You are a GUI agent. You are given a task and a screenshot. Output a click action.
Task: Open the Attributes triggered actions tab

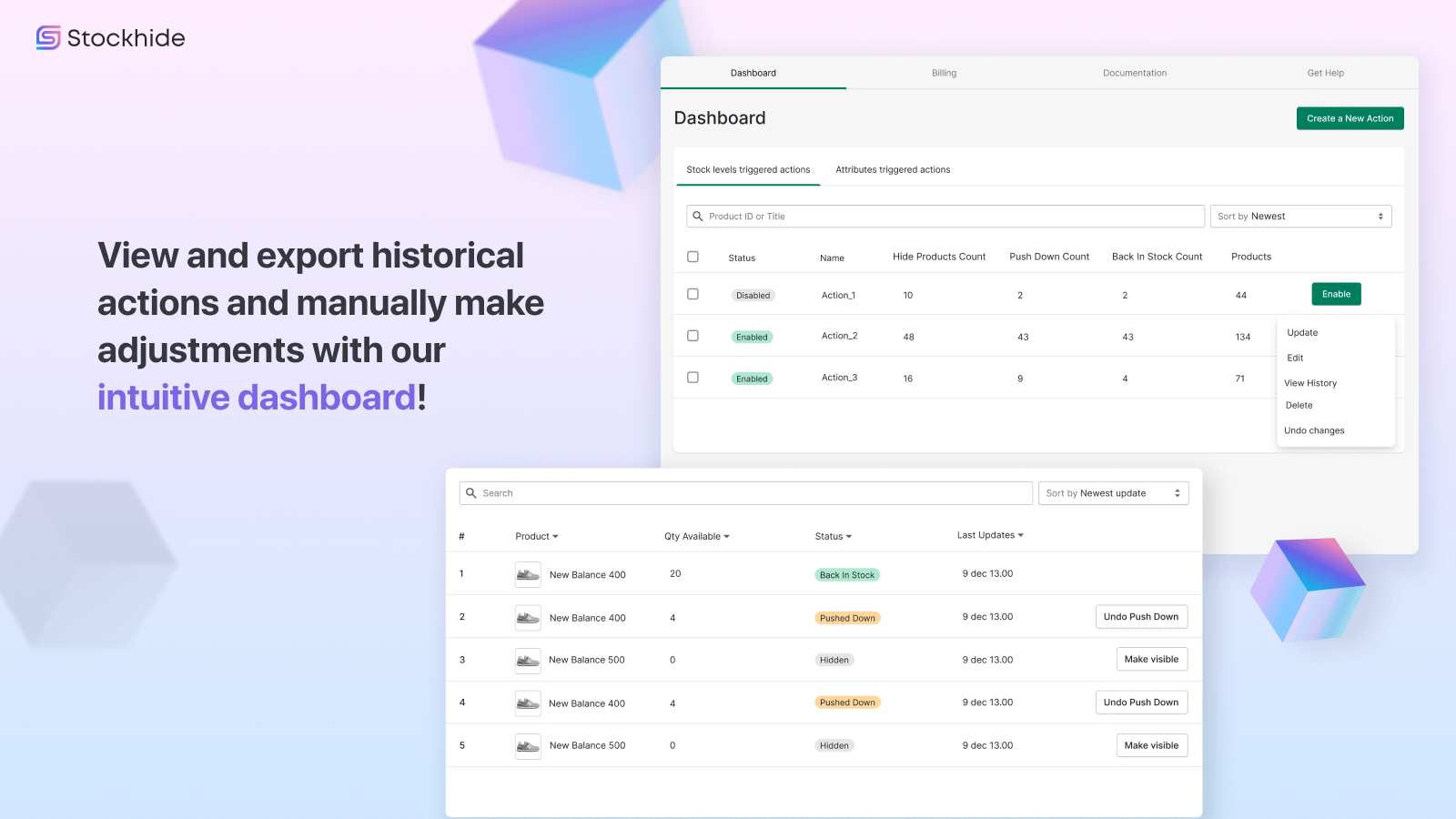[x=893, y=170]
